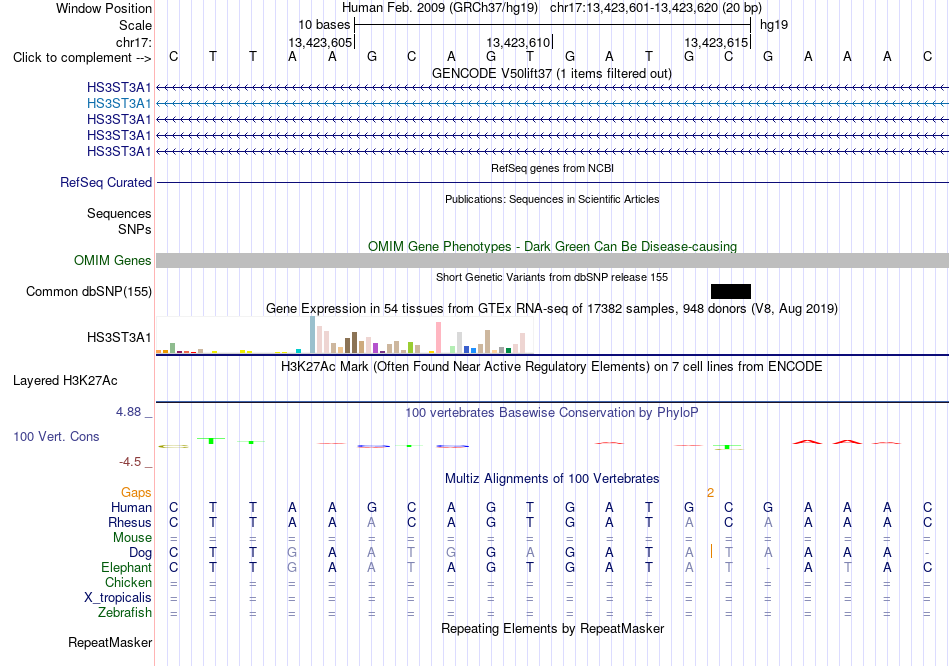The image size is (950, 666).
Task: Open 'Short Genetic Variants from dbSNP release 155'
Action: pos(552,277)
